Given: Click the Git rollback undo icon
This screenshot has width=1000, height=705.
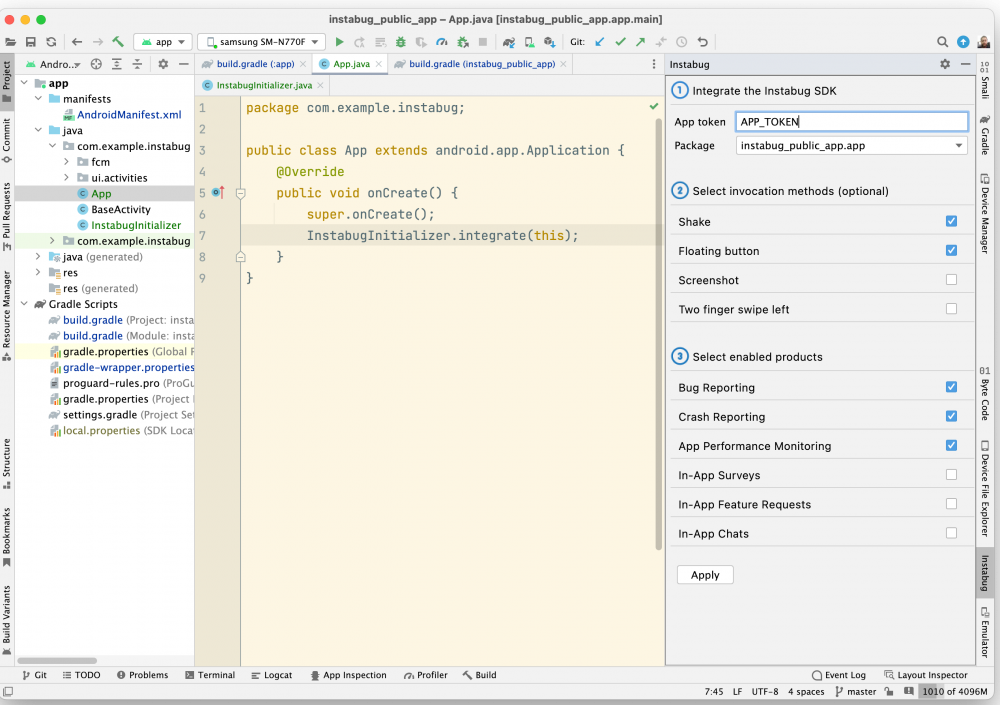Looking at the screenshot, I should click(702, 42).
